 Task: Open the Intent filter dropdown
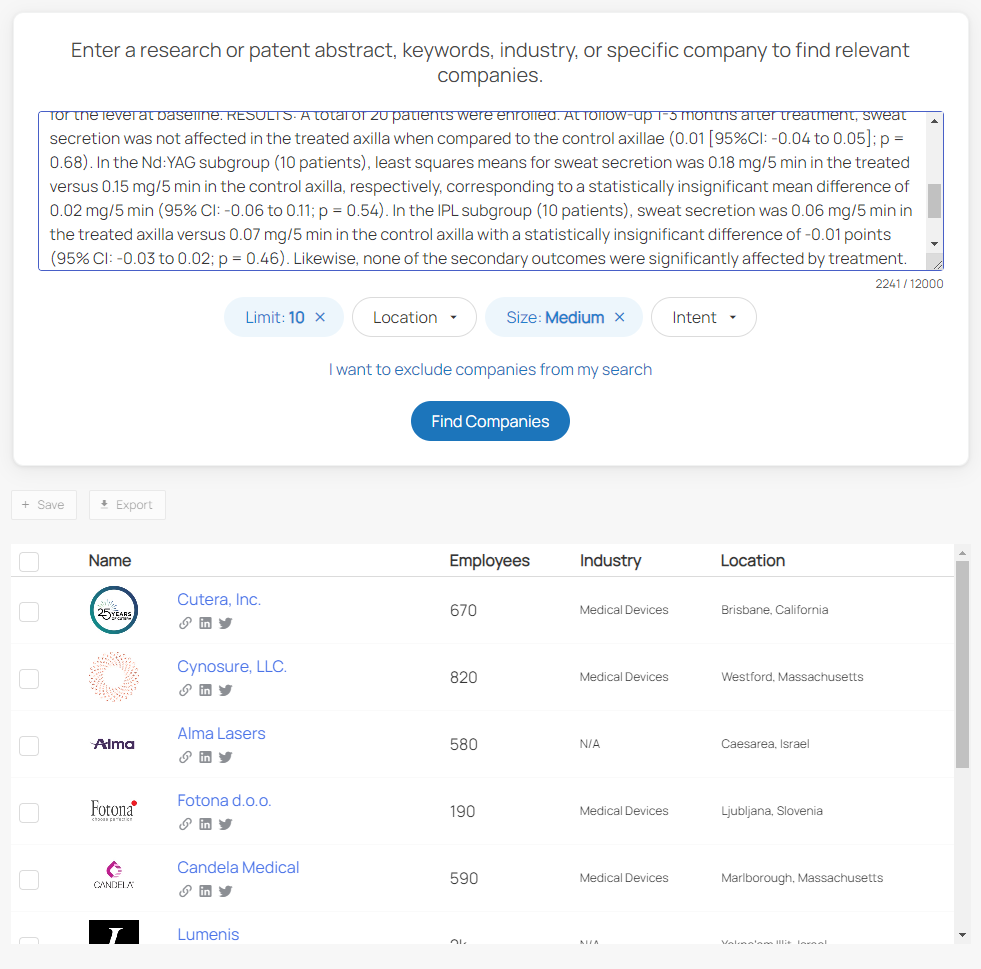(x=704, y=317)
